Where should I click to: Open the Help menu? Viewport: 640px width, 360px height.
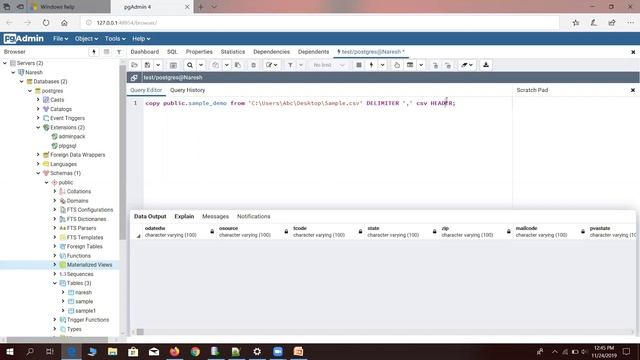click(x=141, y=38)
